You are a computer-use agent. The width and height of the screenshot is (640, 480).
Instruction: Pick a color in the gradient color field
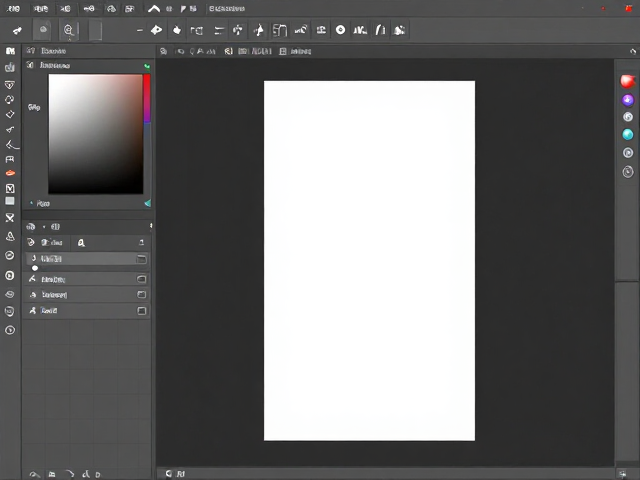click(96, 134)
